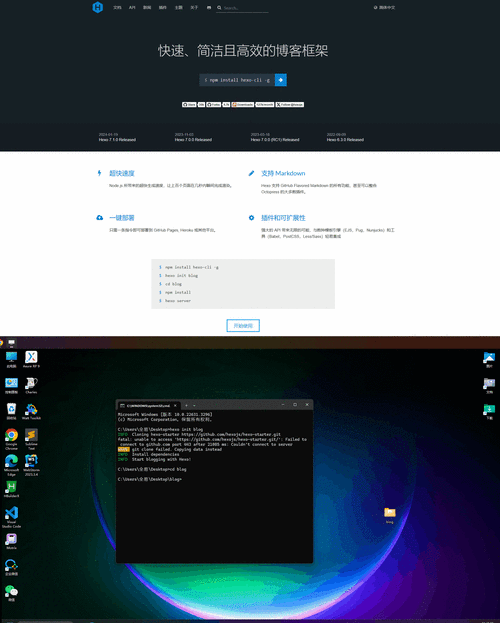Viewport: 500px width, 623px height.
Task: Open the 主题 nav item
Action: pyautogui.click(x=178, y=8)
